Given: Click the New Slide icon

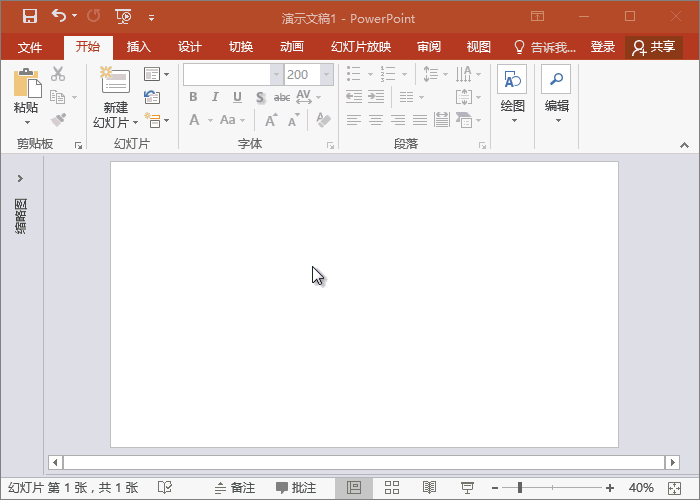Looking at the screenshot, I should pos(115,82).
